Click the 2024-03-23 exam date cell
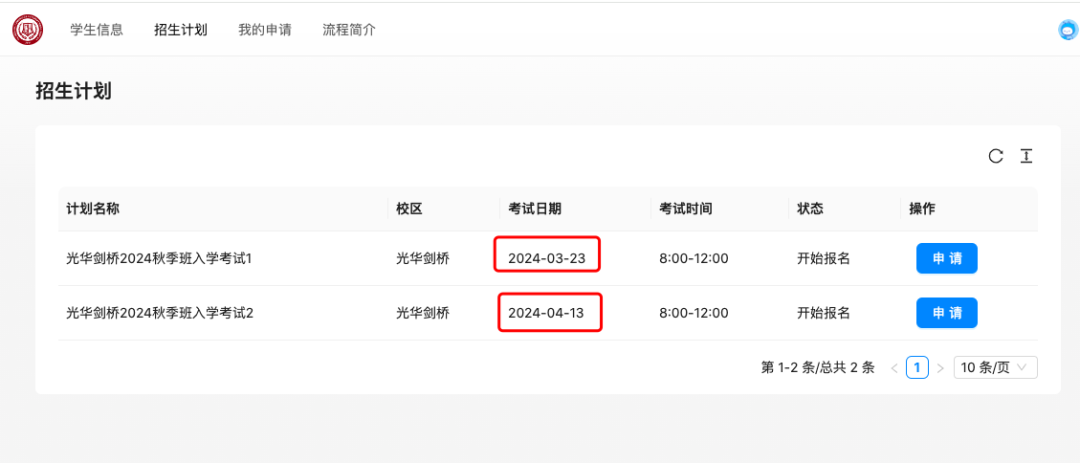The height and width of the screenshot is (463, 1080). pyautogui.click(x=547, y=258)
